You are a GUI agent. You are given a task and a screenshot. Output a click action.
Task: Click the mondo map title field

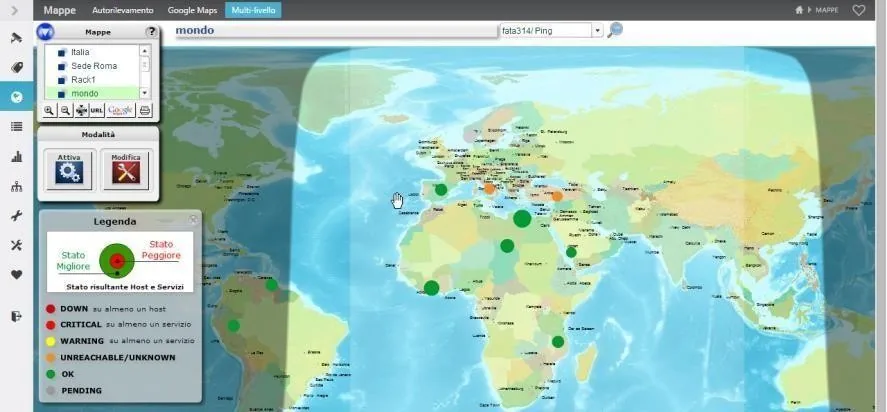point(336,31)
